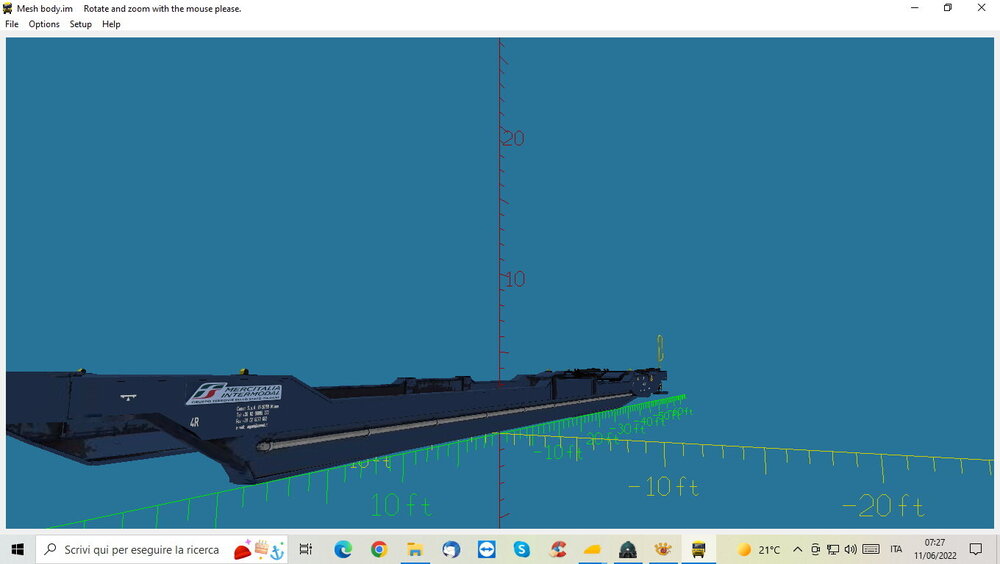
Task: Open Task View from the taskbar
Action: click(x=305, y=549)
